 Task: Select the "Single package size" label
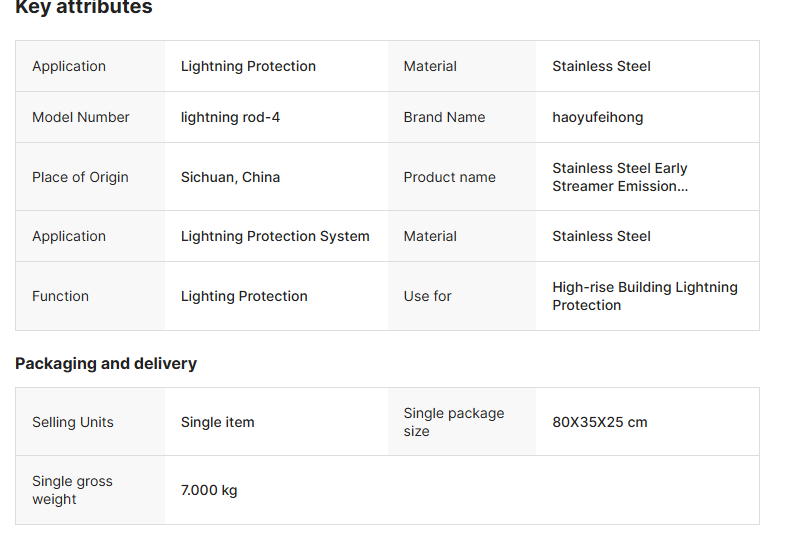click(x=454, y=422)
